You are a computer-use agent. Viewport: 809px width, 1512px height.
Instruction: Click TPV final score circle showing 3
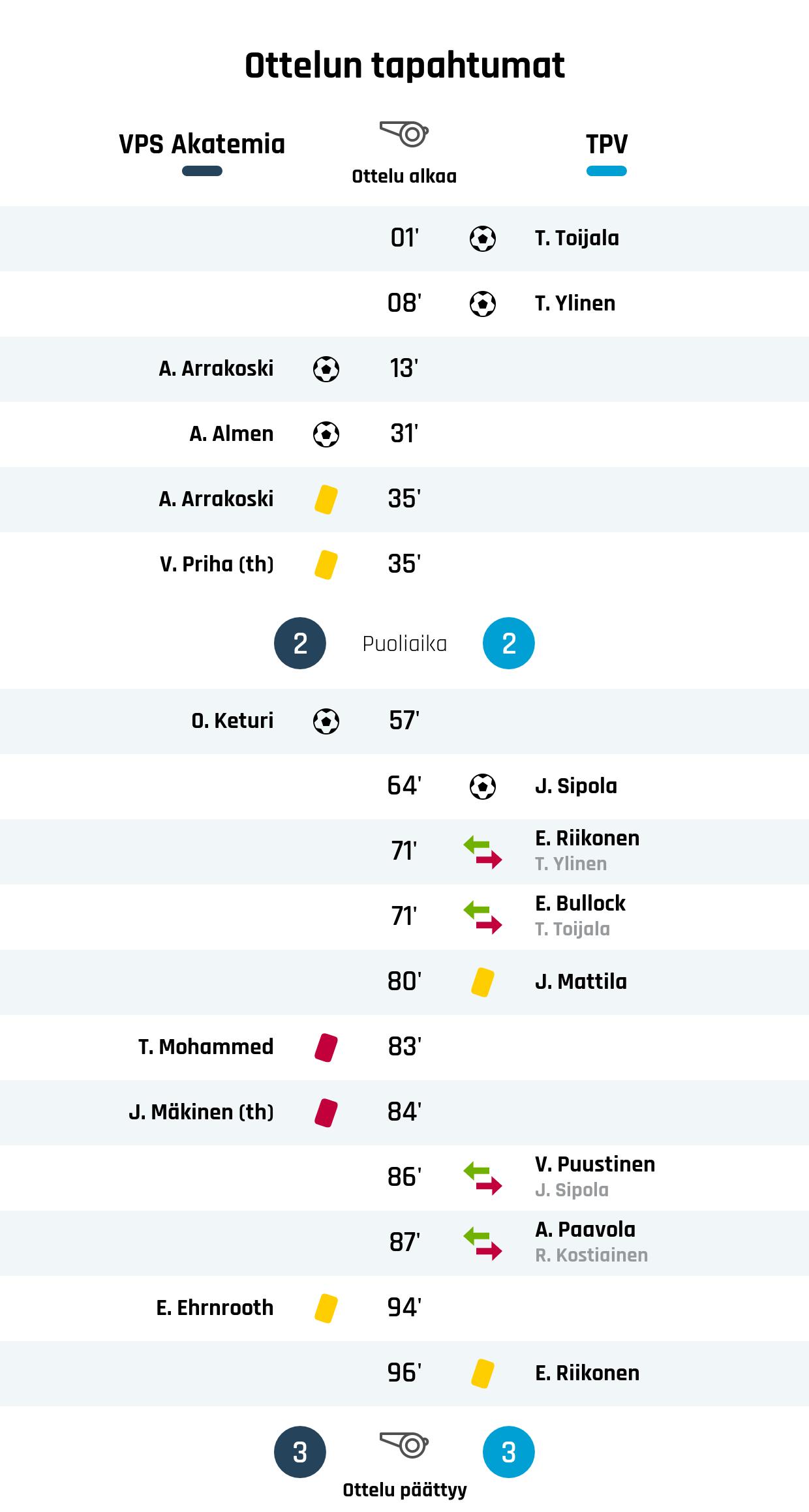[x=508, y=1452]
